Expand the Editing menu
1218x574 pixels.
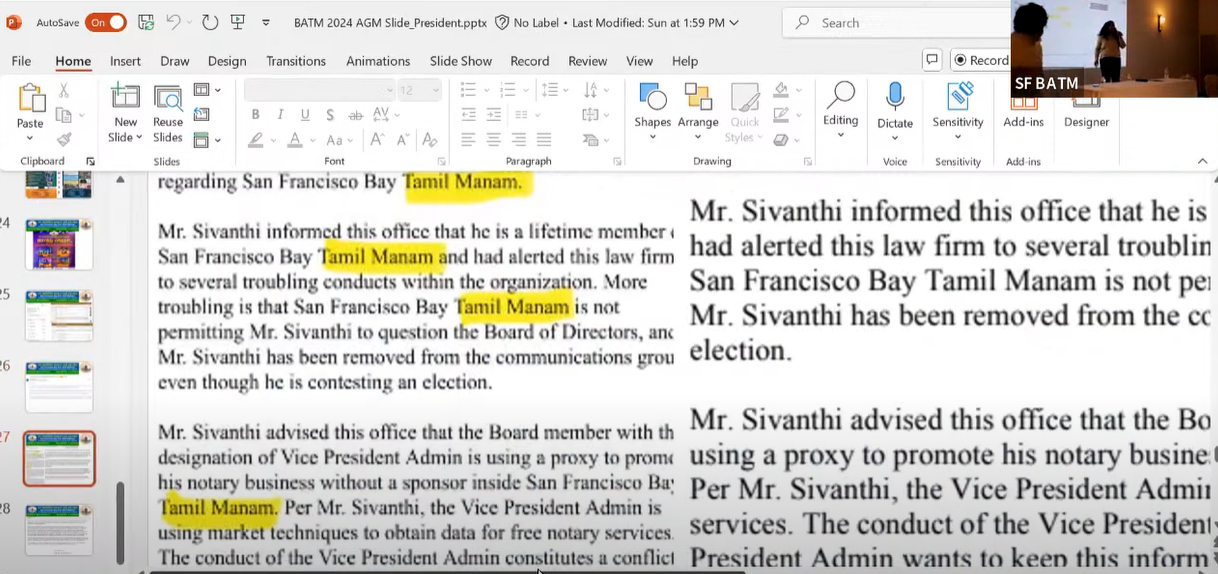[840, 110]
